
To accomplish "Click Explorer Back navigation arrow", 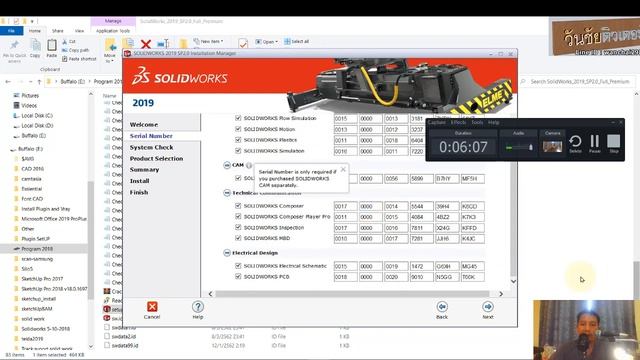I will 8,82.
